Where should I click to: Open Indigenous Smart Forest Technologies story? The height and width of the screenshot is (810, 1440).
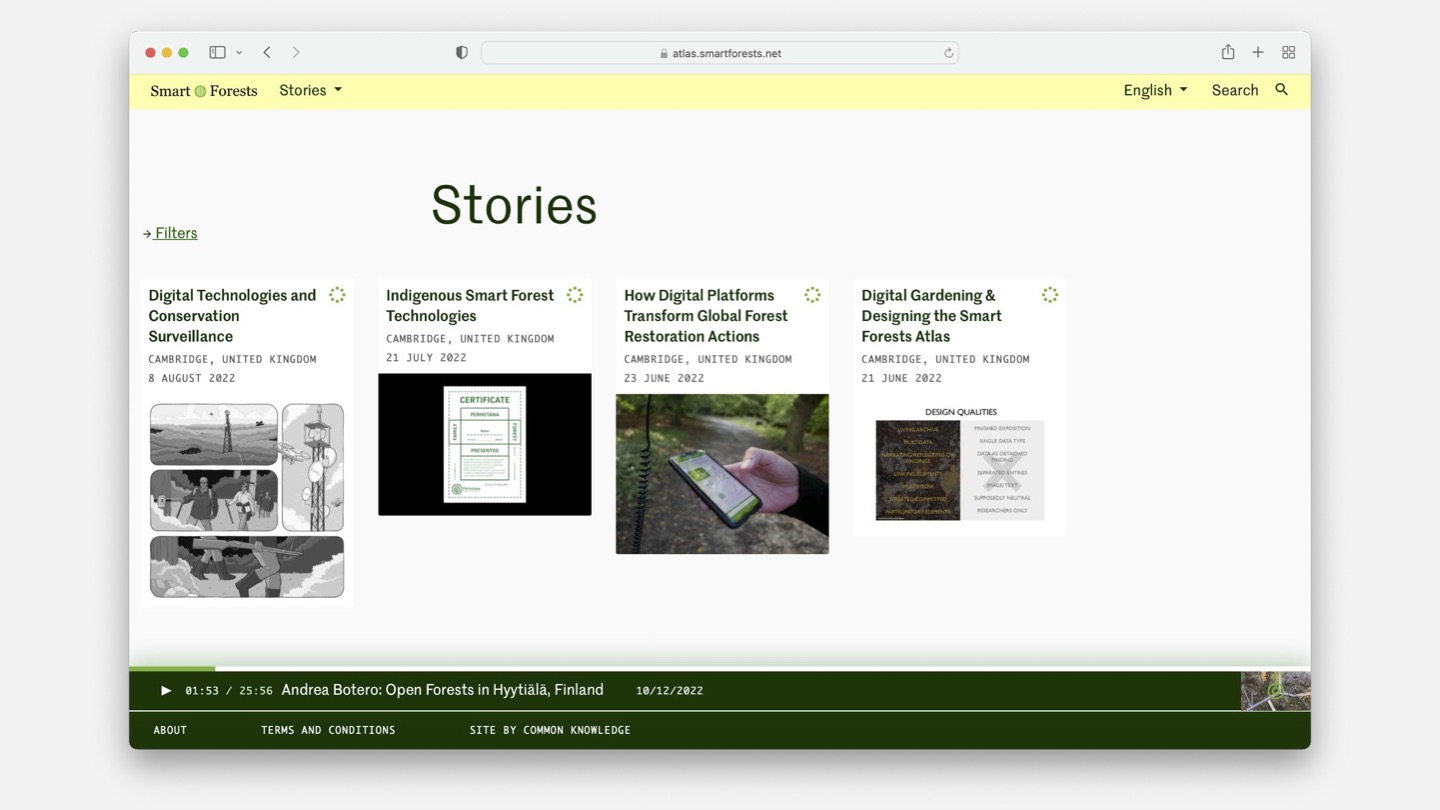[x=470, y=305]
